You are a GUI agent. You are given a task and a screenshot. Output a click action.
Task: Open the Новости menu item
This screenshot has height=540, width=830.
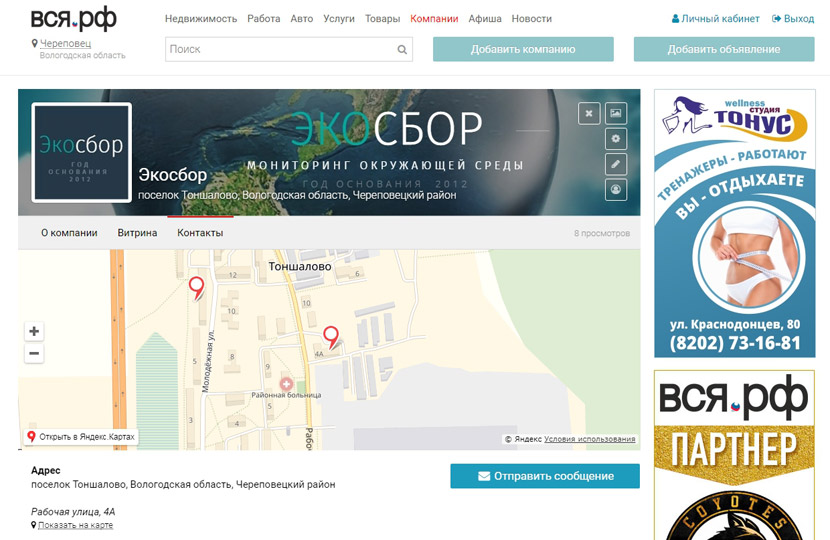click(531, 19)
